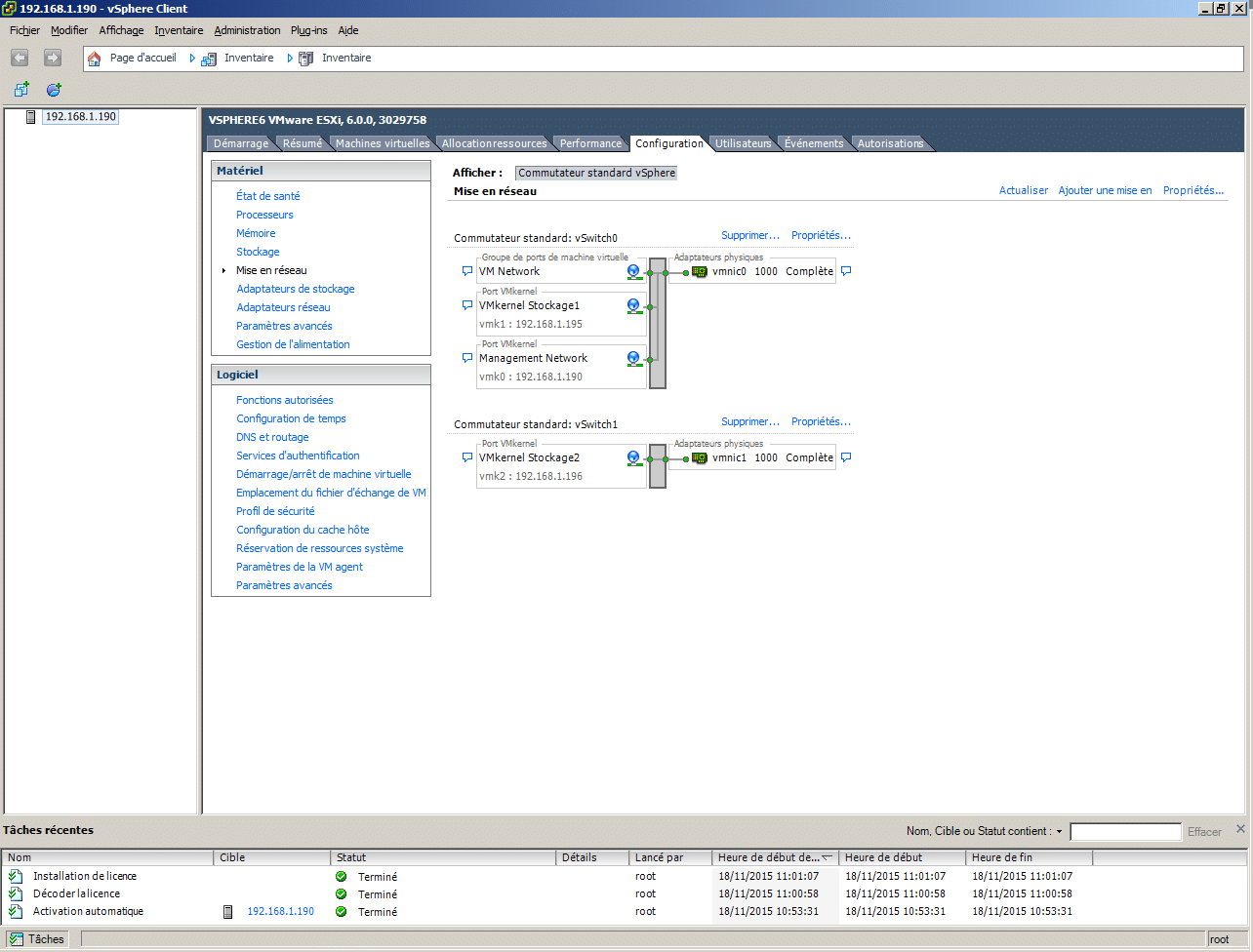1253x952 pixels.
Task: Sort by Heure de début de... column
Action: point(775,857)
